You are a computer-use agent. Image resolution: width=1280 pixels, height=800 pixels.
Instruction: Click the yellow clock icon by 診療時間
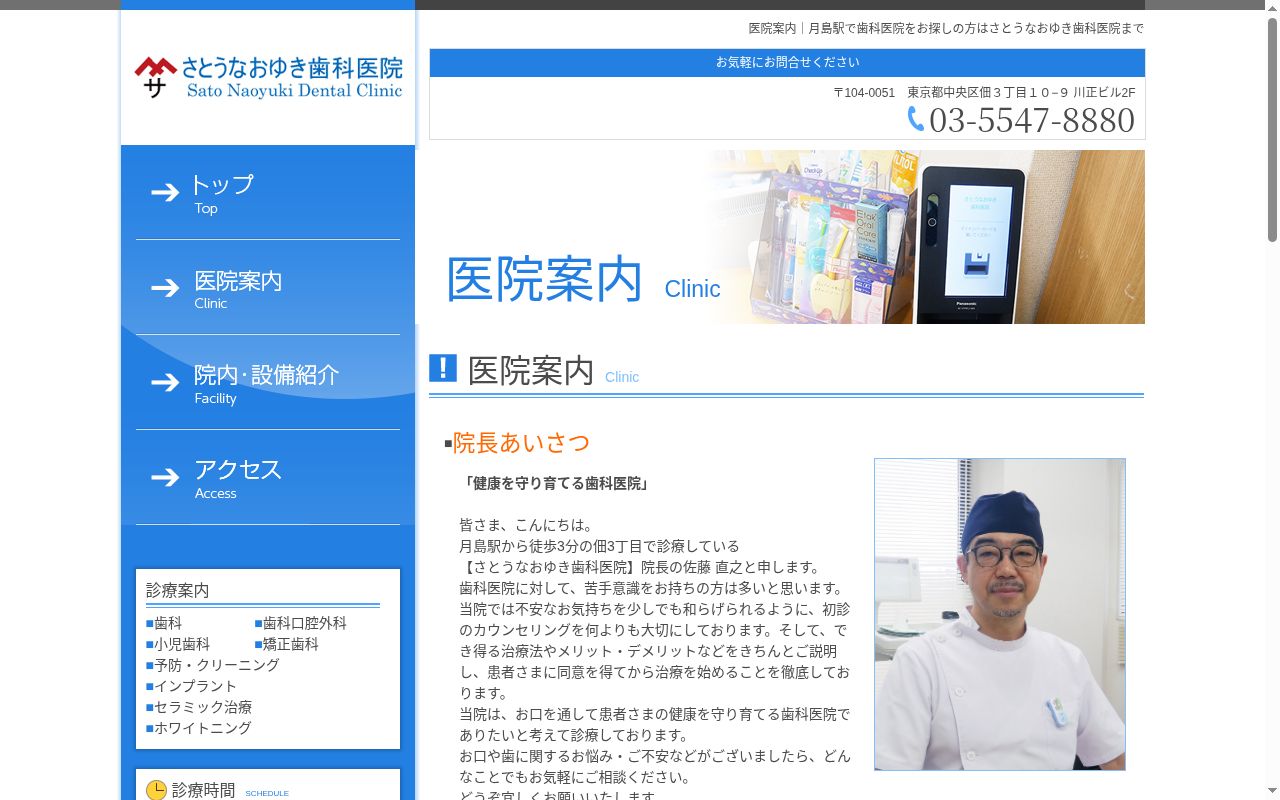tap(157, 790)
